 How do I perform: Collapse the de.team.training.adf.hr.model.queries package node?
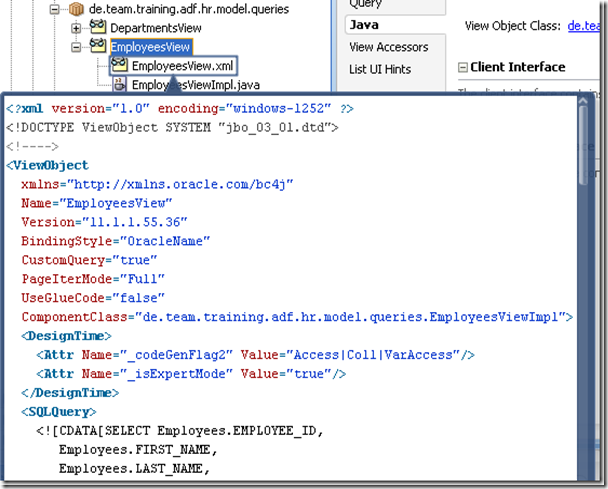[x=55, y=9]
